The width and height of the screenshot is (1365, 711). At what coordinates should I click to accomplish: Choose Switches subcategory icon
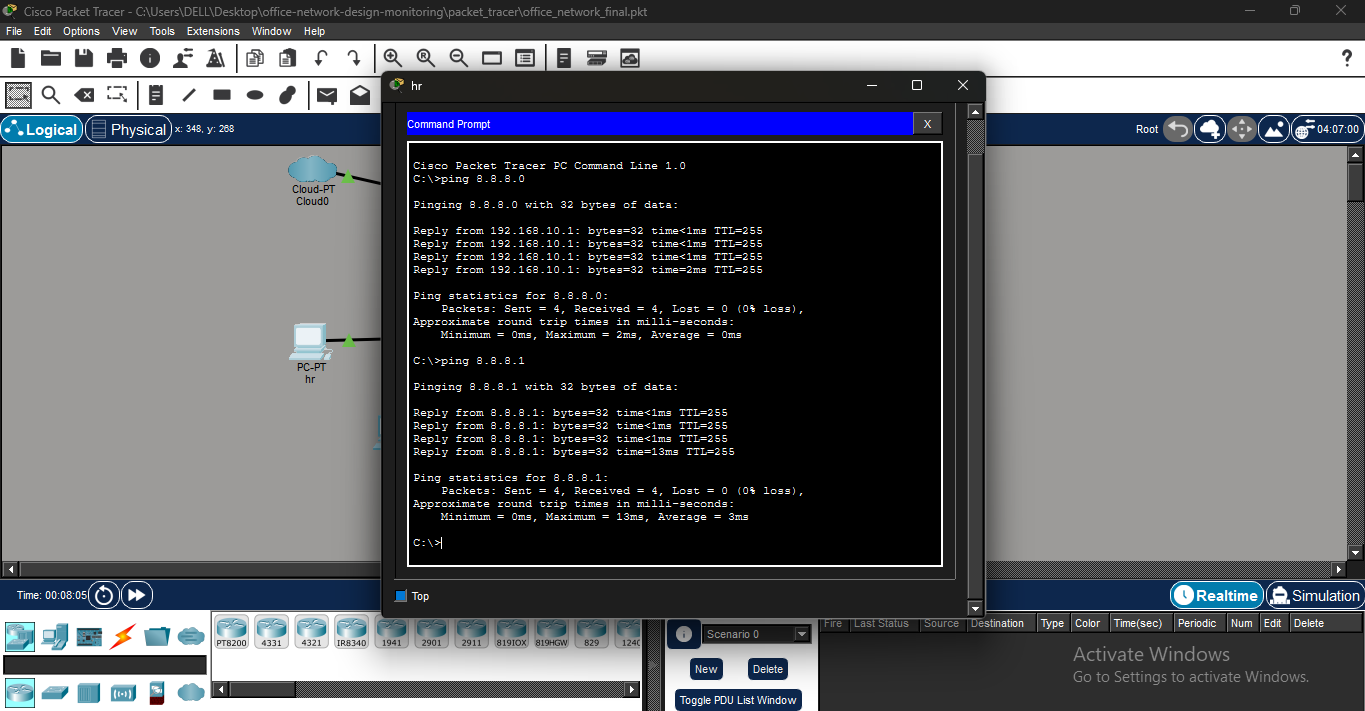(x=54, y=692)
